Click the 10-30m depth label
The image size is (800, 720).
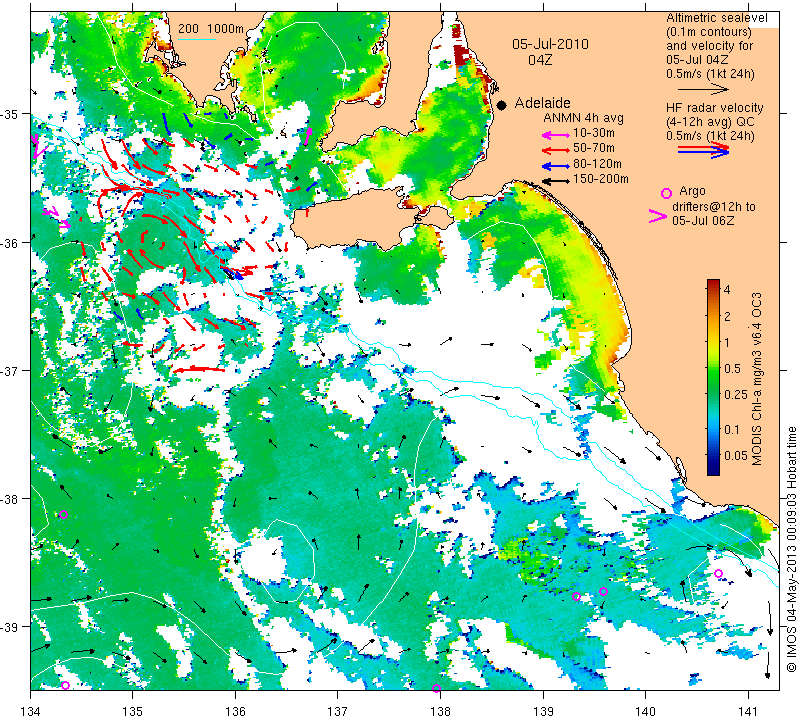594,133
